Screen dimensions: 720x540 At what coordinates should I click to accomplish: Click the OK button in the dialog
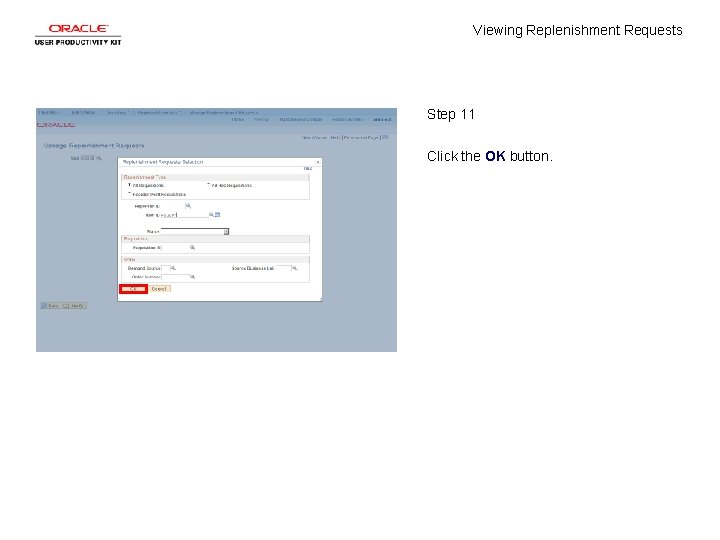point(133,289)
